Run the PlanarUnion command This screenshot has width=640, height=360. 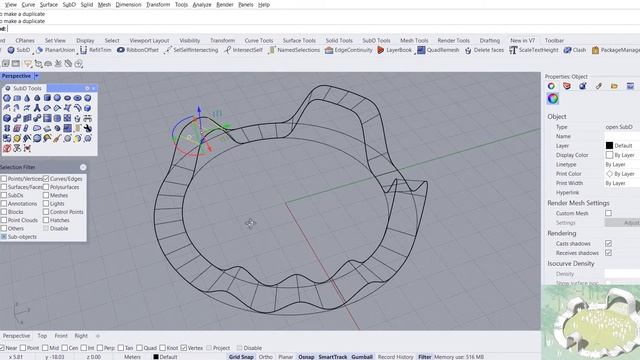(56, 50)
